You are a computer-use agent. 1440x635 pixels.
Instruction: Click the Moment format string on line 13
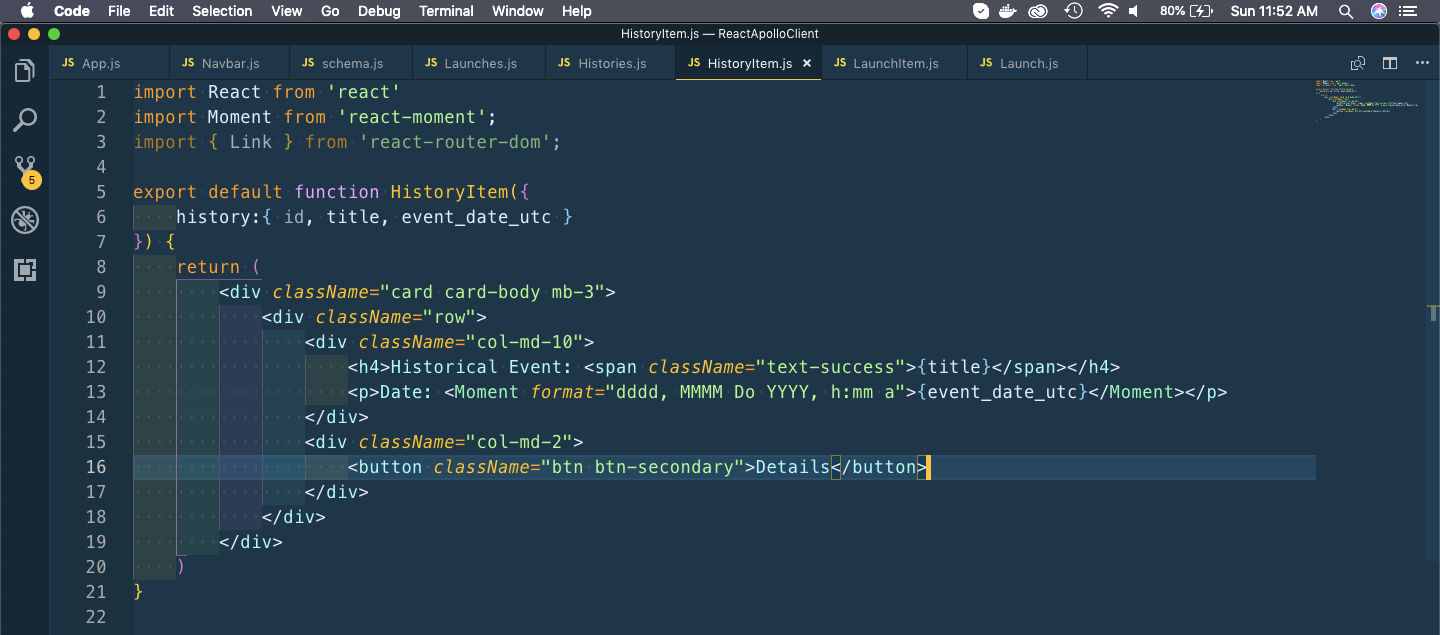point(756,392)
